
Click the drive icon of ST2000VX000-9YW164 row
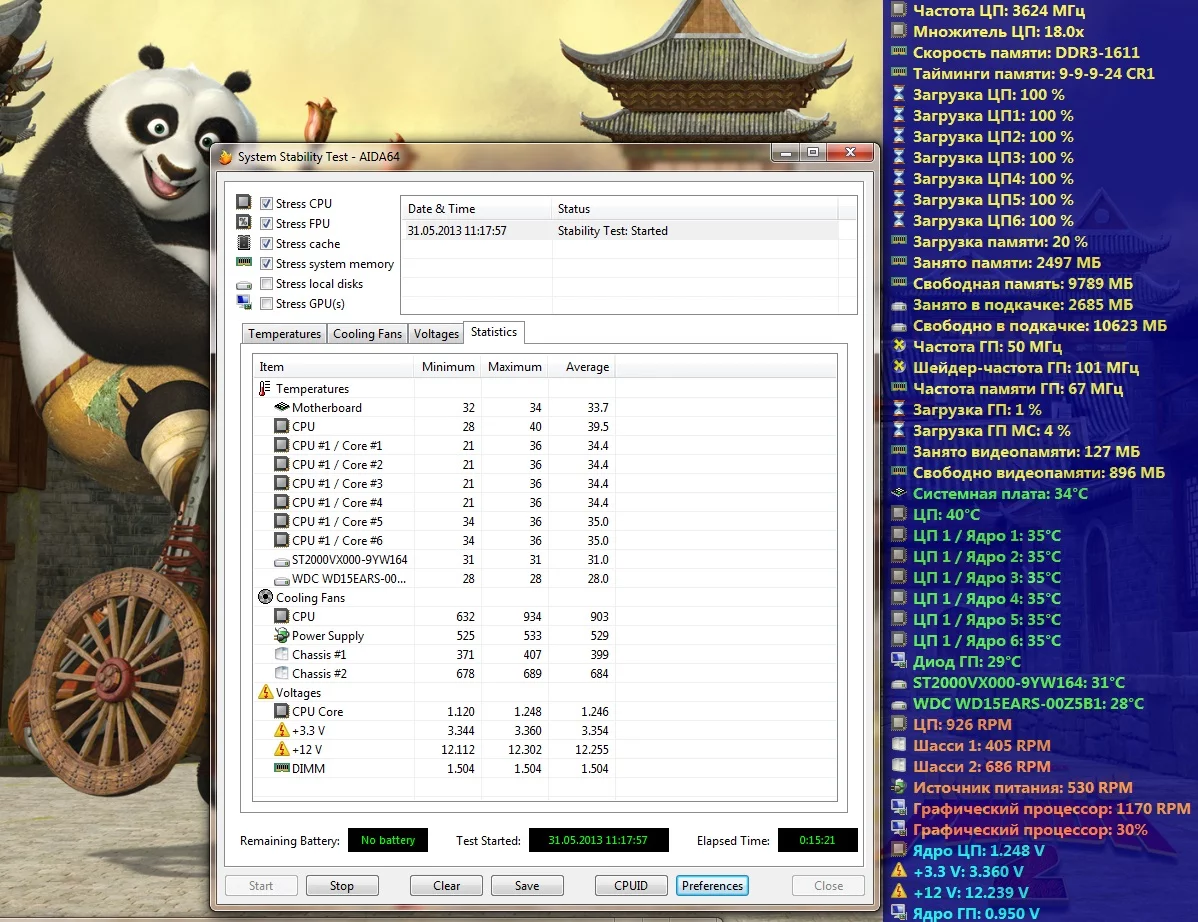(x=281, y=561)
